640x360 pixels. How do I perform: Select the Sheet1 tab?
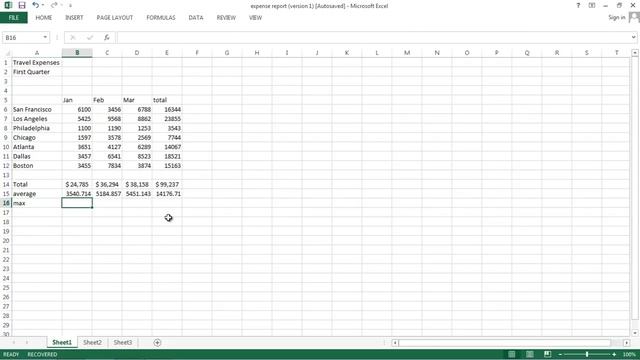point(62,342)
